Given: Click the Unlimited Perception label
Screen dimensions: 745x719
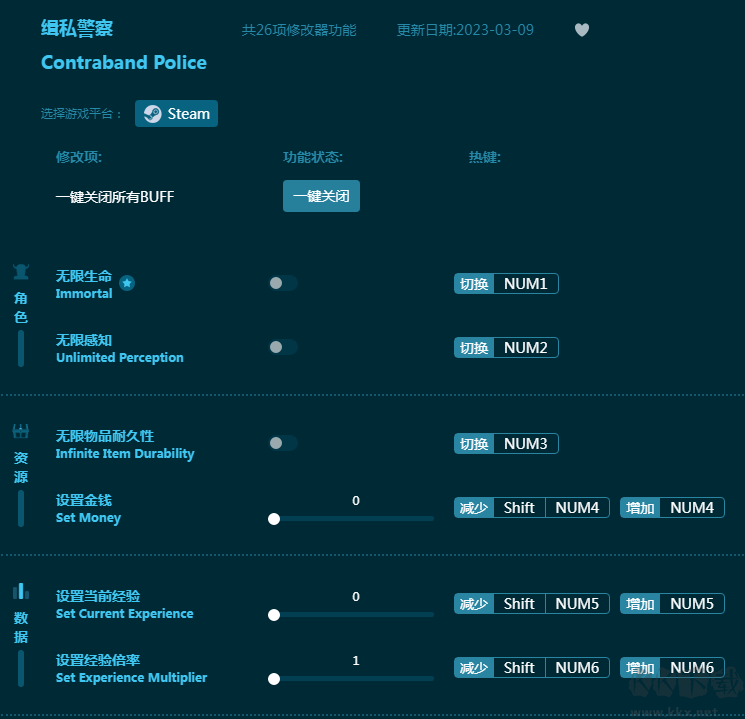Looking at the screenshot, I should pos(120,357).
